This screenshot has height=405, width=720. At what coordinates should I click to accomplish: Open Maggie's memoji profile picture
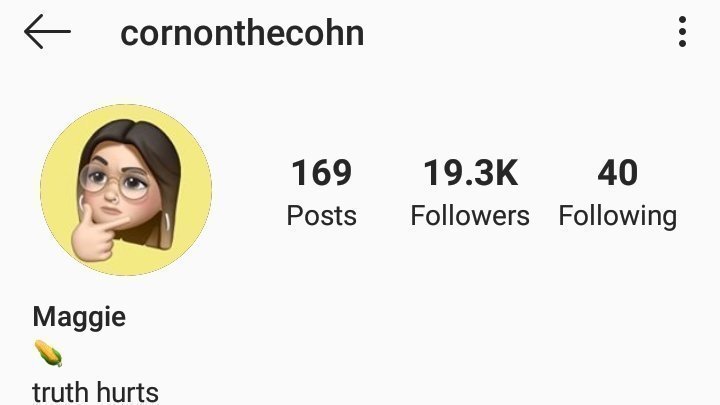pos(126,190)
